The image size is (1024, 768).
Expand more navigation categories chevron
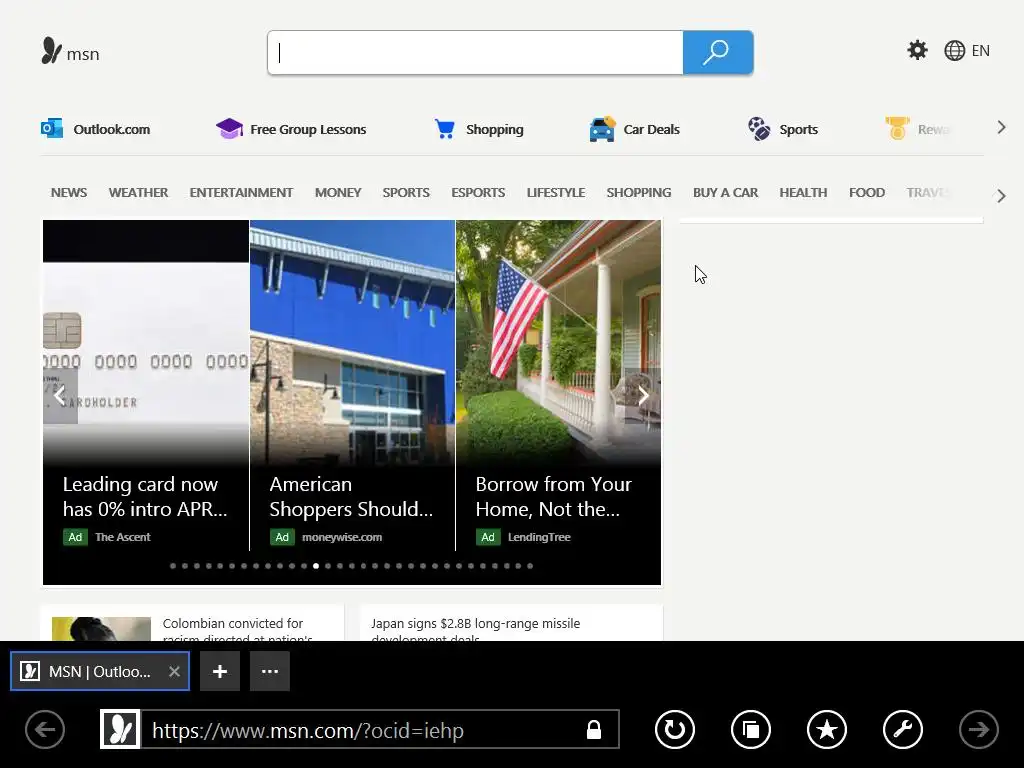1001,196
